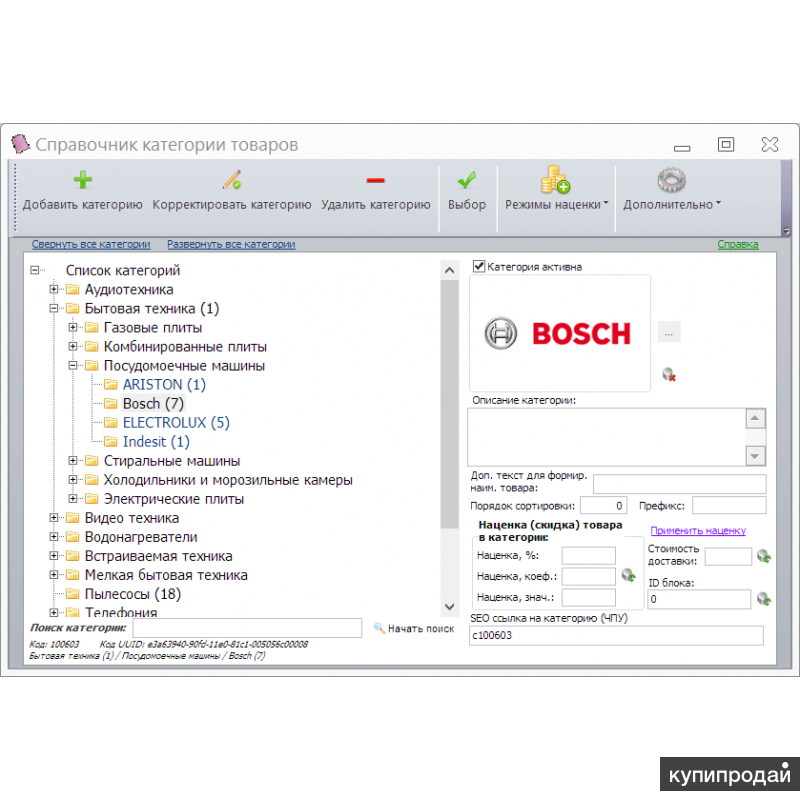Click the green plus Add category icon
Screen dimensions: 800x800
pyautogui.click(x=82, y=181)
